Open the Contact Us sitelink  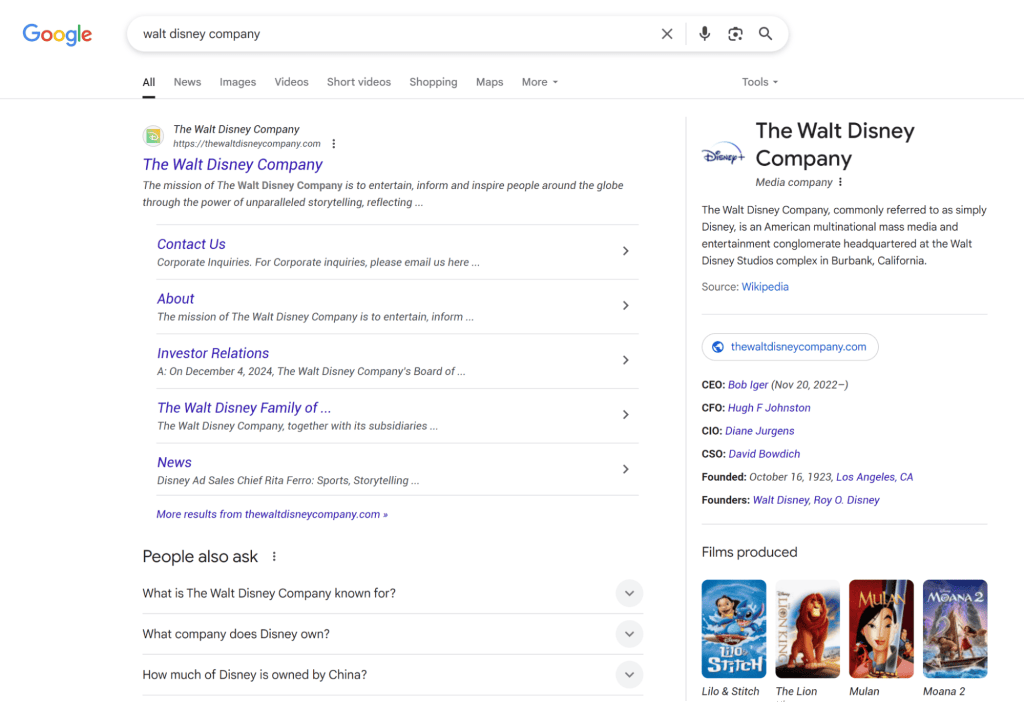pos(191,244)
